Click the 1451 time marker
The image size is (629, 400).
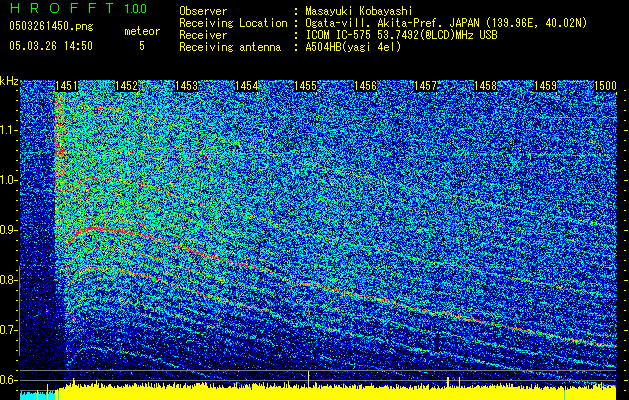(66, 86)
